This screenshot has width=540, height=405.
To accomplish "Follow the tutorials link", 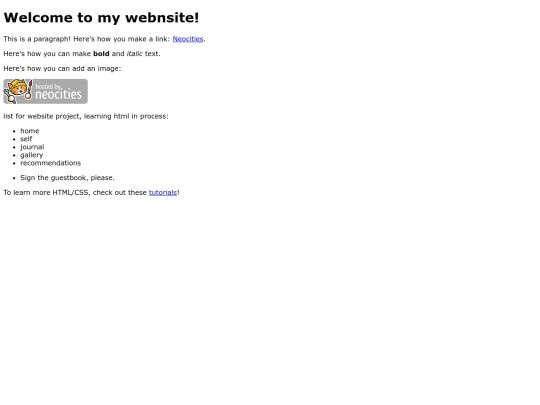I will [x=163, y=193].
